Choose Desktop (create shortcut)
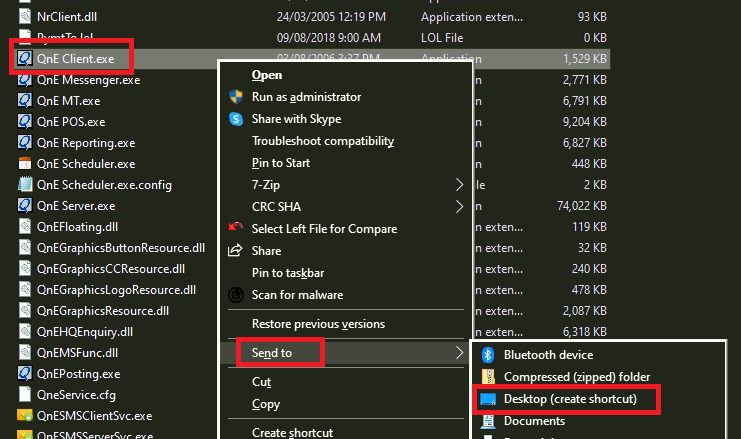 pos(570,399)
